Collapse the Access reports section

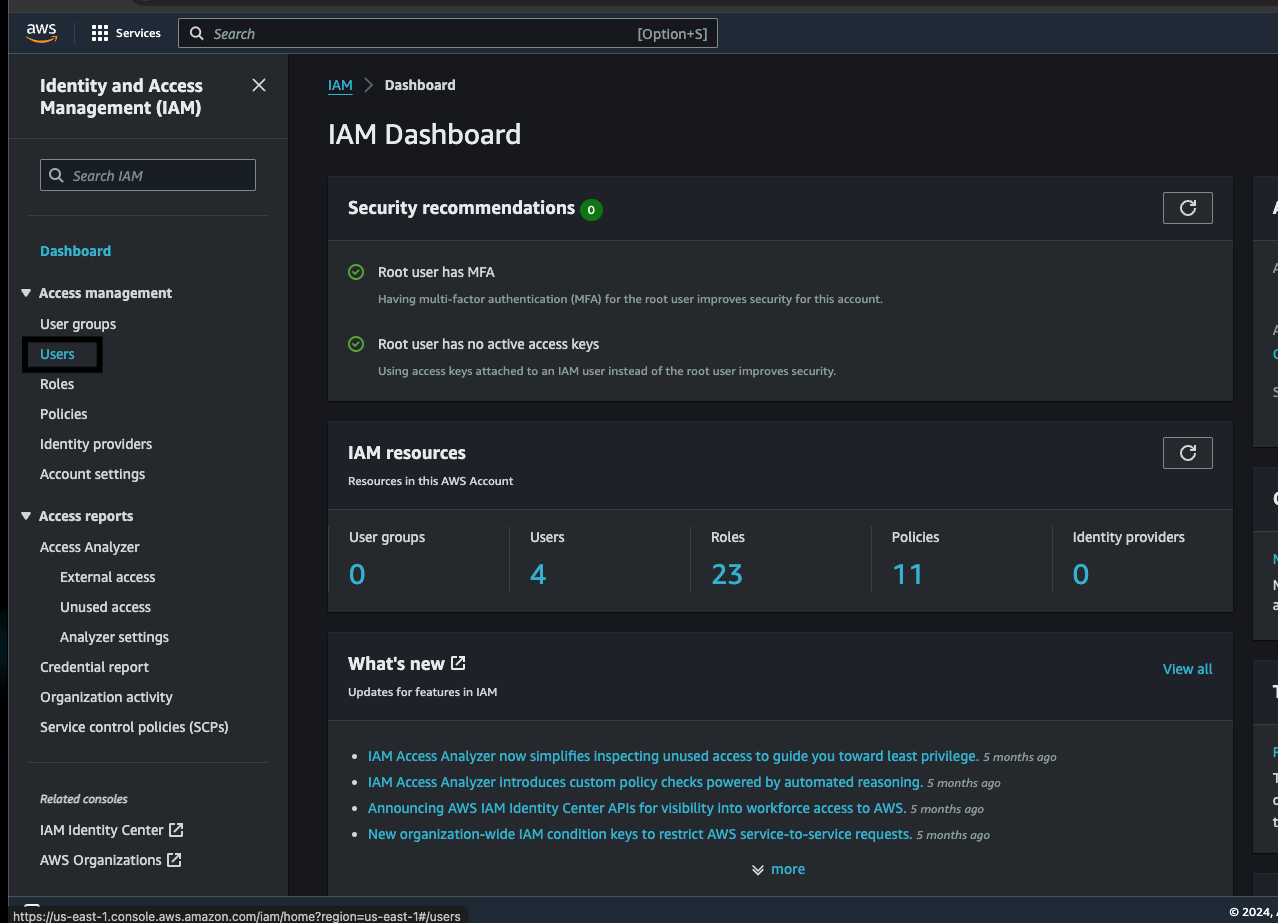coord(26,516)
